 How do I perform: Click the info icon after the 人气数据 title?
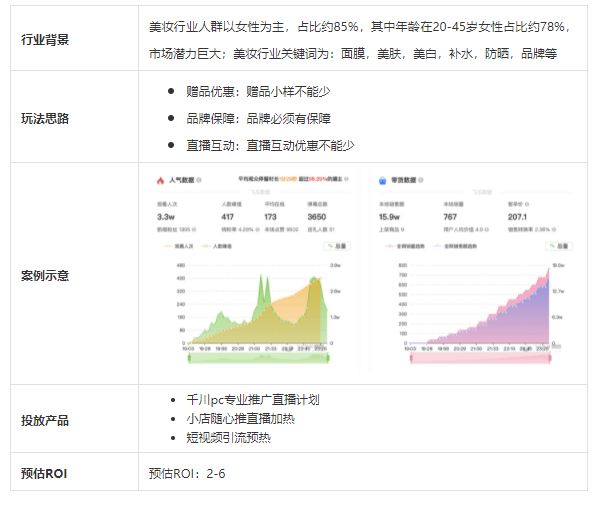pos(199,180)
